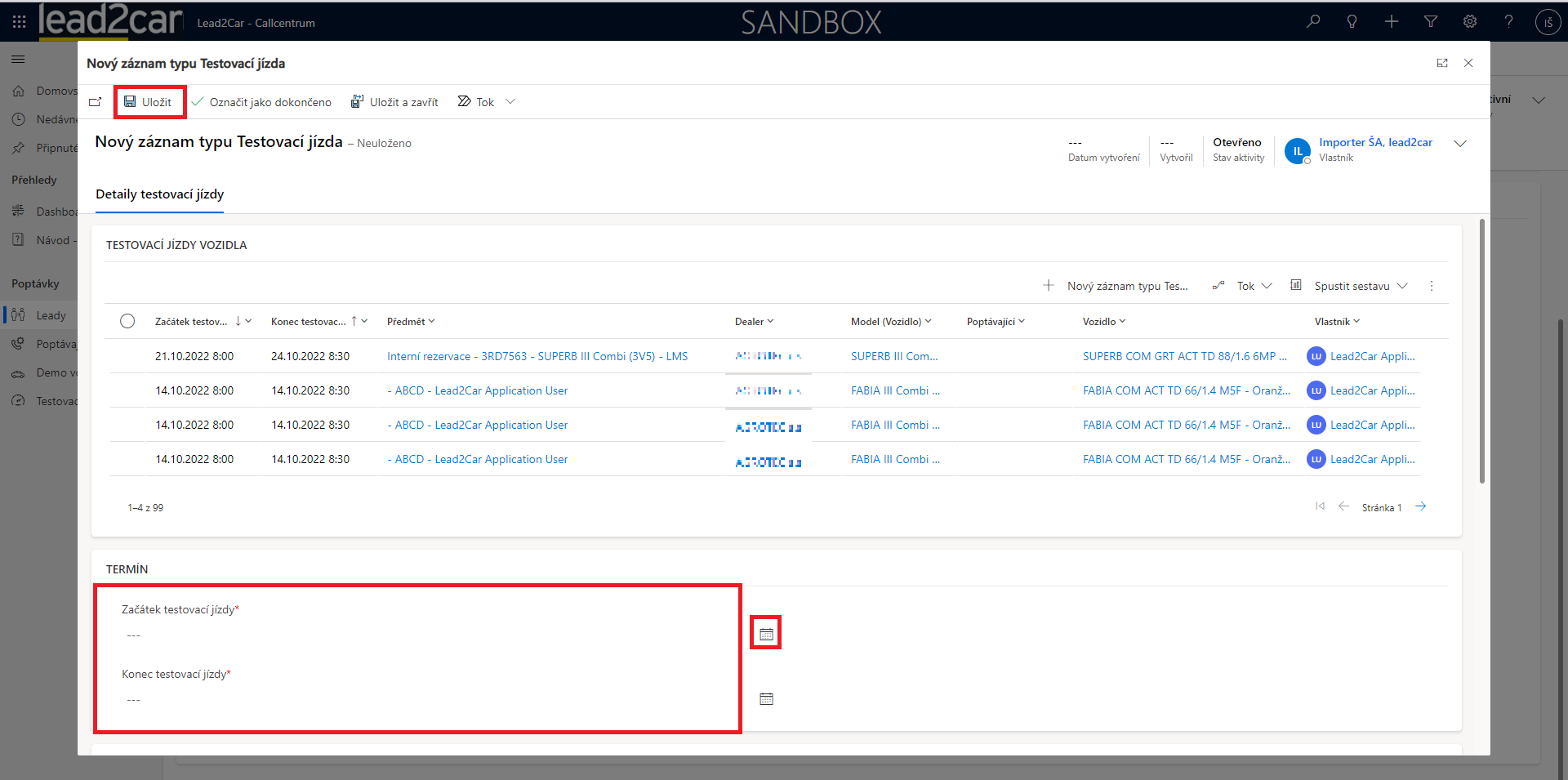Open the Spustit sestavu dropdown
The height and width of the screenshot is (780, 1568).
pyautogui.click(x=1351, y=286)
